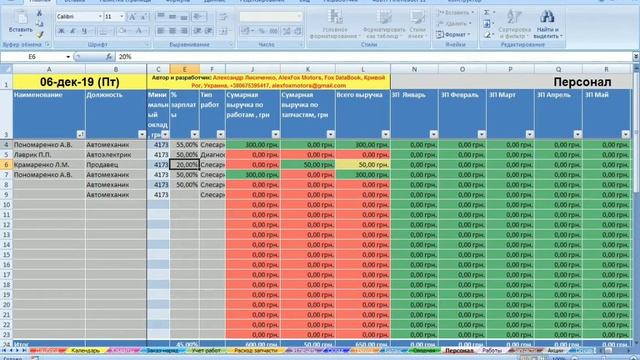Increase font size with the large A icon
The height and width of the screenshot is (360, 640).
pyautogui.click(x=132, y=17)
